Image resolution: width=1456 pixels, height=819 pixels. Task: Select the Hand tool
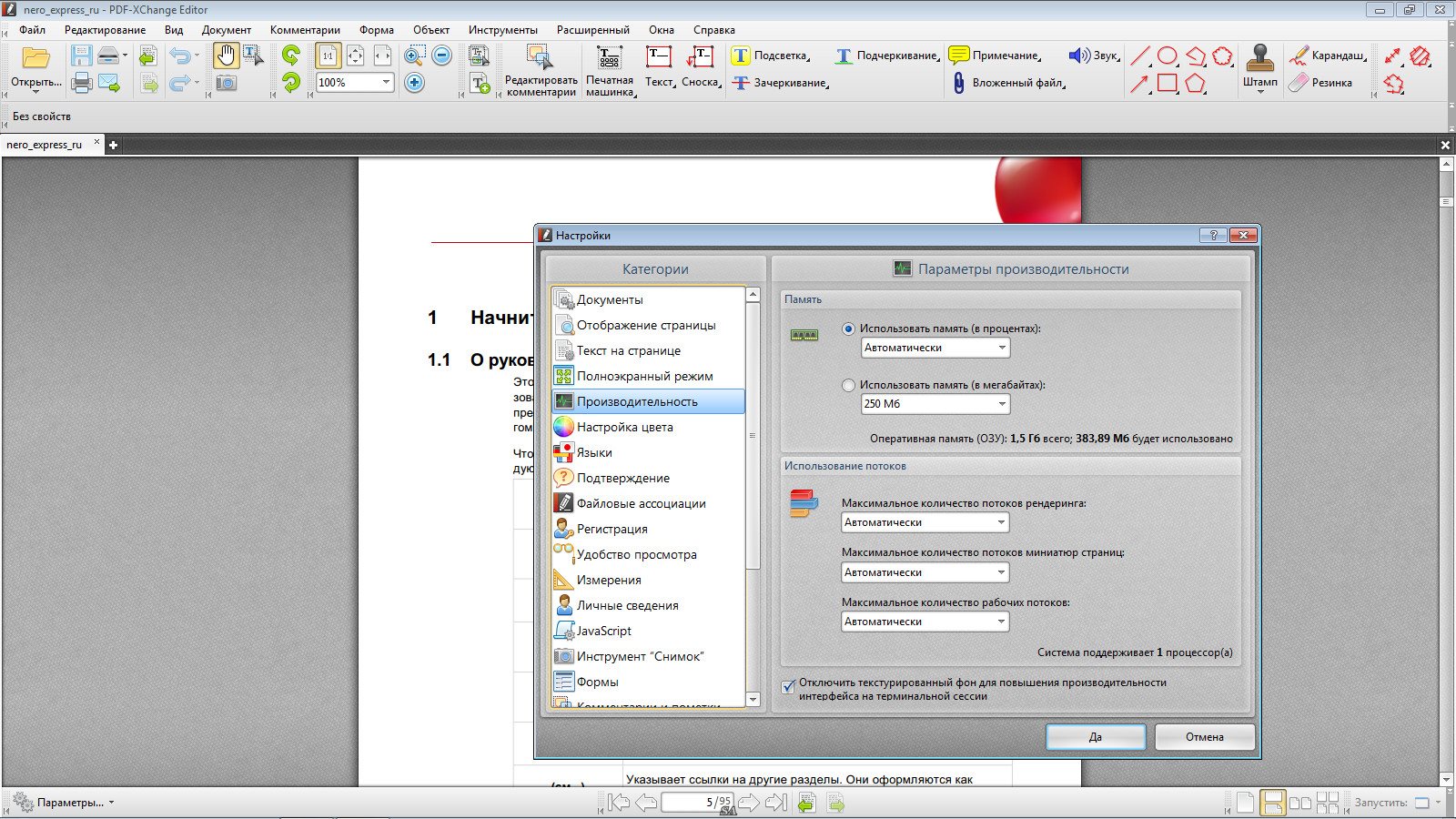coord(226,56)
